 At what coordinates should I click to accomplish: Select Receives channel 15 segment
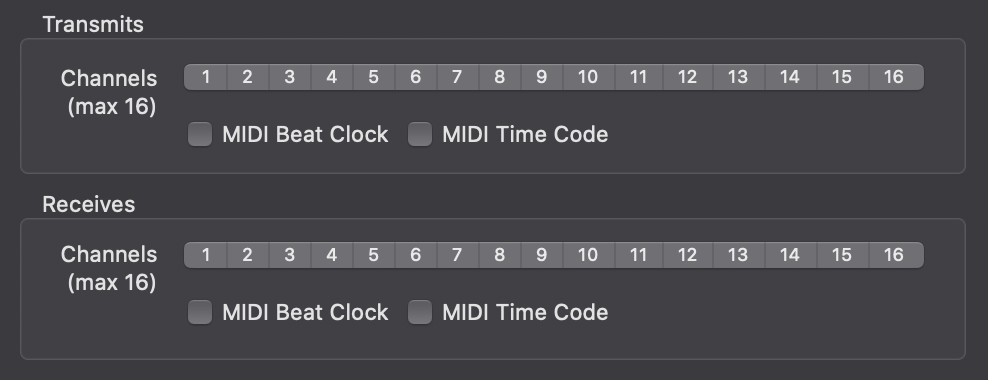point(842,255)
